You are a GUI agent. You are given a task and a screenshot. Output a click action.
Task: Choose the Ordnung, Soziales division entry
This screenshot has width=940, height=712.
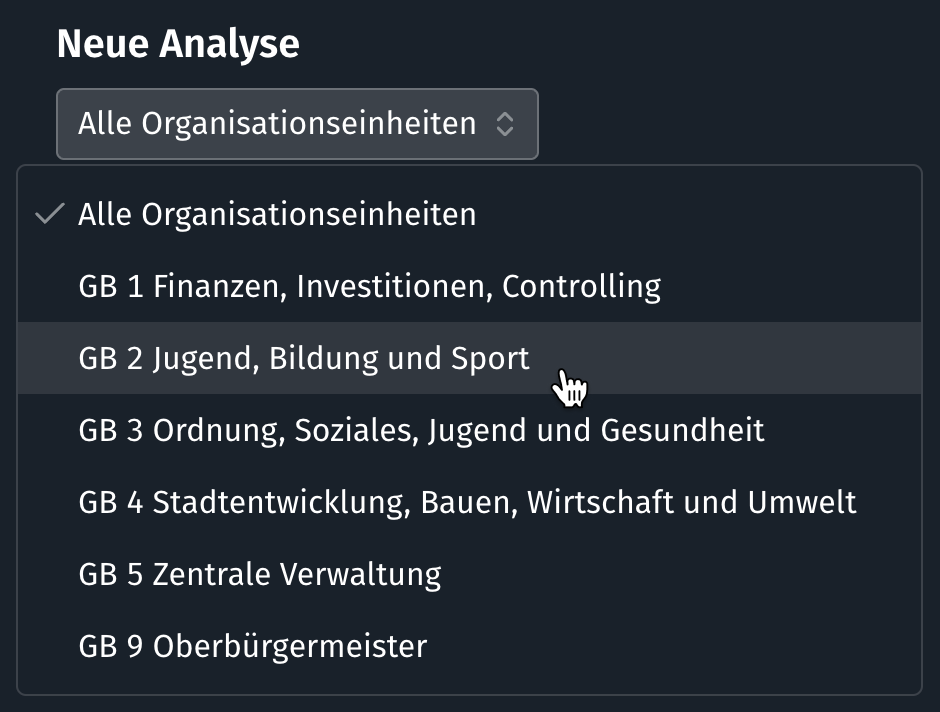point(421,430)
